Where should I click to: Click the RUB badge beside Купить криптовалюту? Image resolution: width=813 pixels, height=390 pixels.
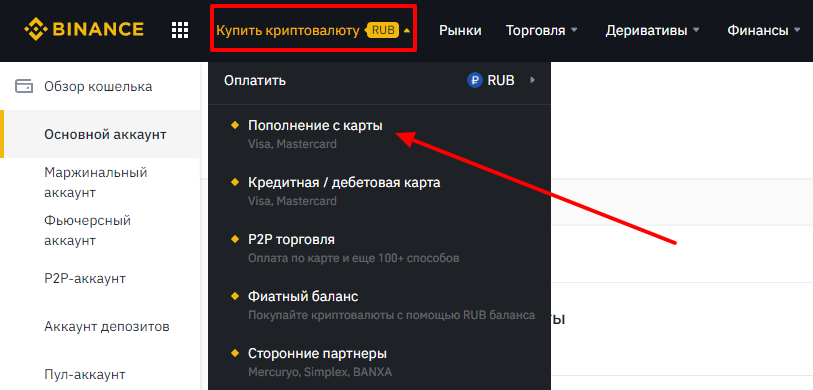383,31
